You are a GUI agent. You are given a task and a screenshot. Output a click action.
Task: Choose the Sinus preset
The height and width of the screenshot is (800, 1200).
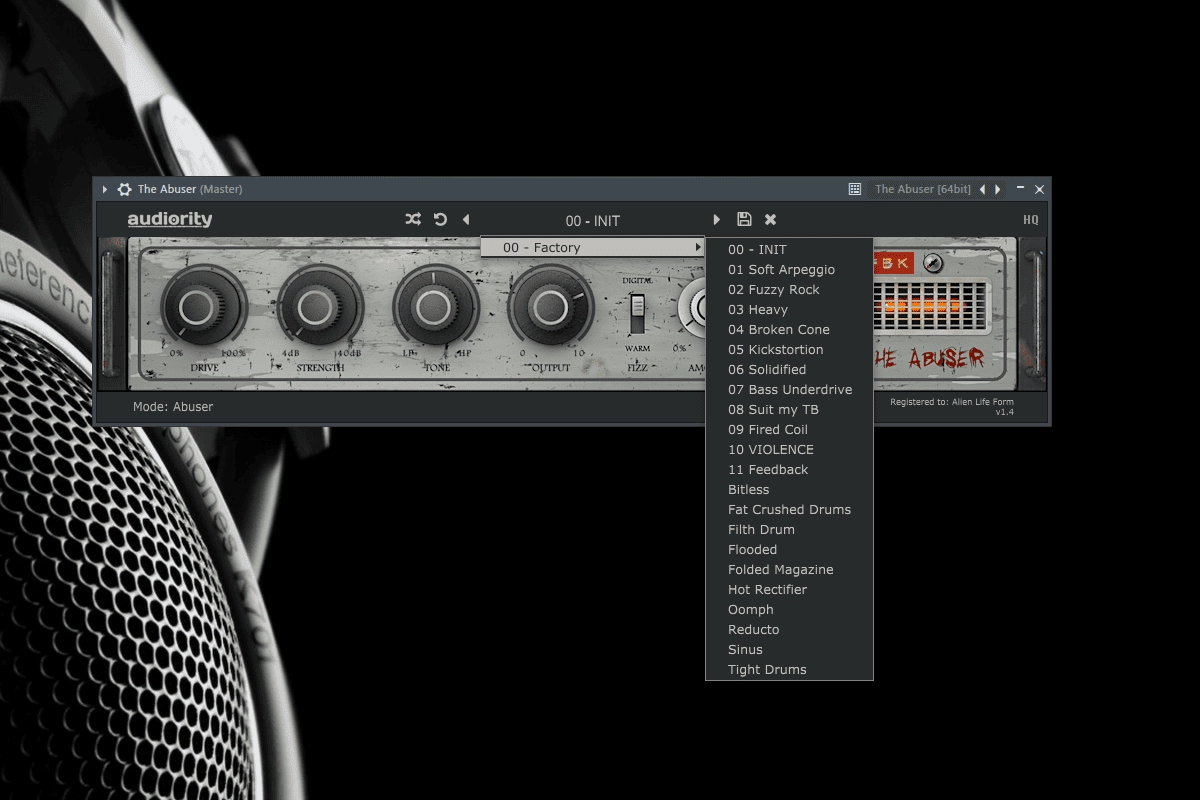(x=789, y=649)
